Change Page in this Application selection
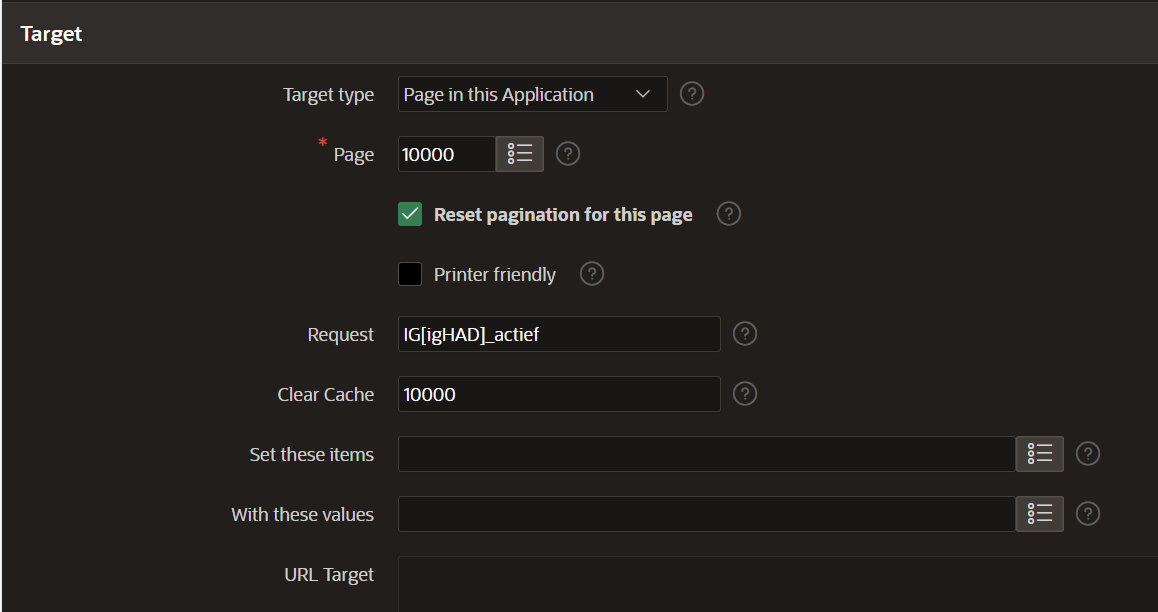The width and height of the screenshot is (1158, 612). pos(530,93)
